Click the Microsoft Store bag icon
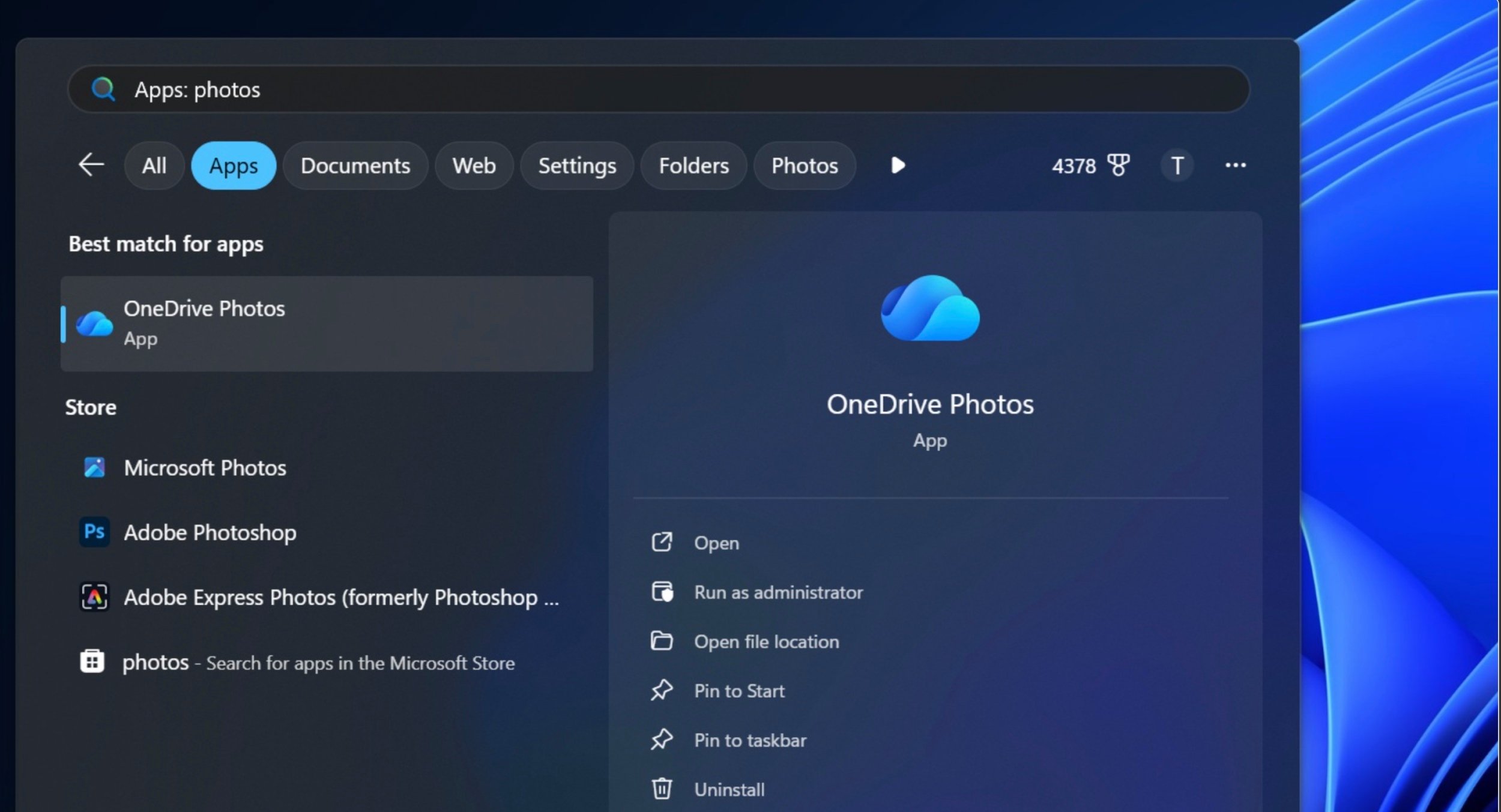1501x812 pixels. click(92, 661)
